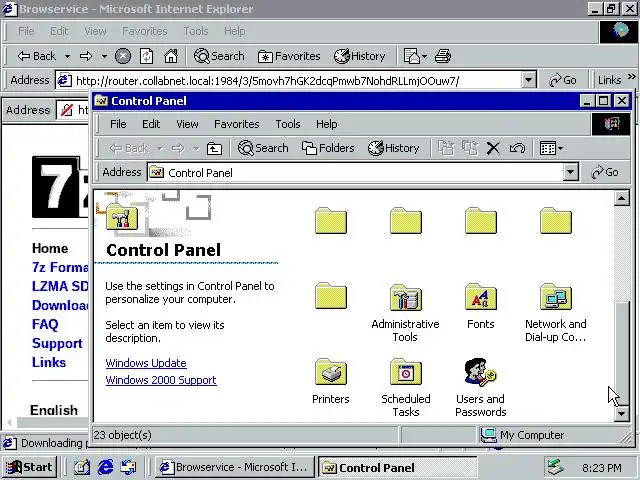Click the 7-Zip logo on web page

[x=60, y=187]
